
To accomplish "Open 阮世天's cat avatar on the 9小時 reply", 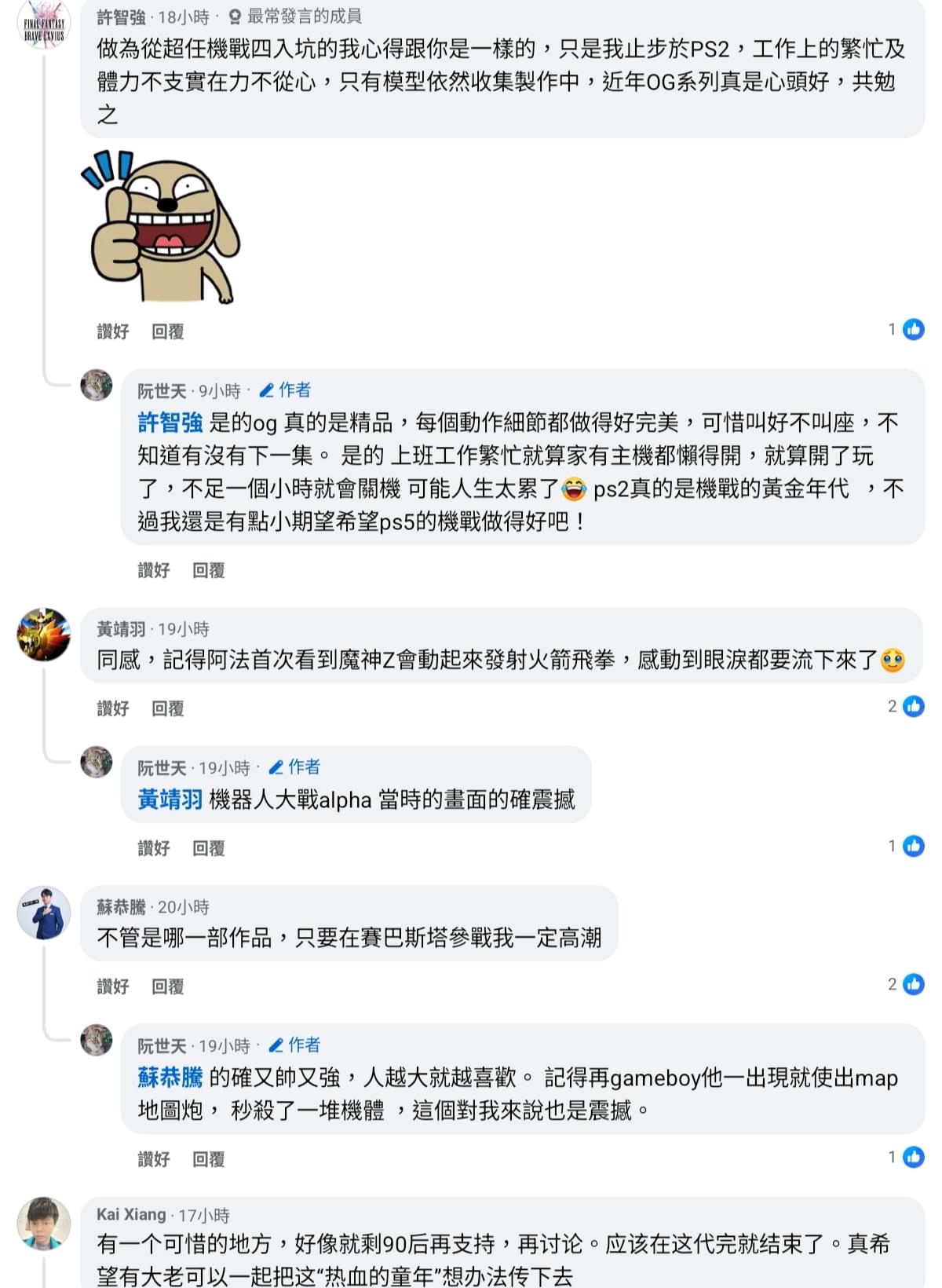I will [x=97, y=385].
